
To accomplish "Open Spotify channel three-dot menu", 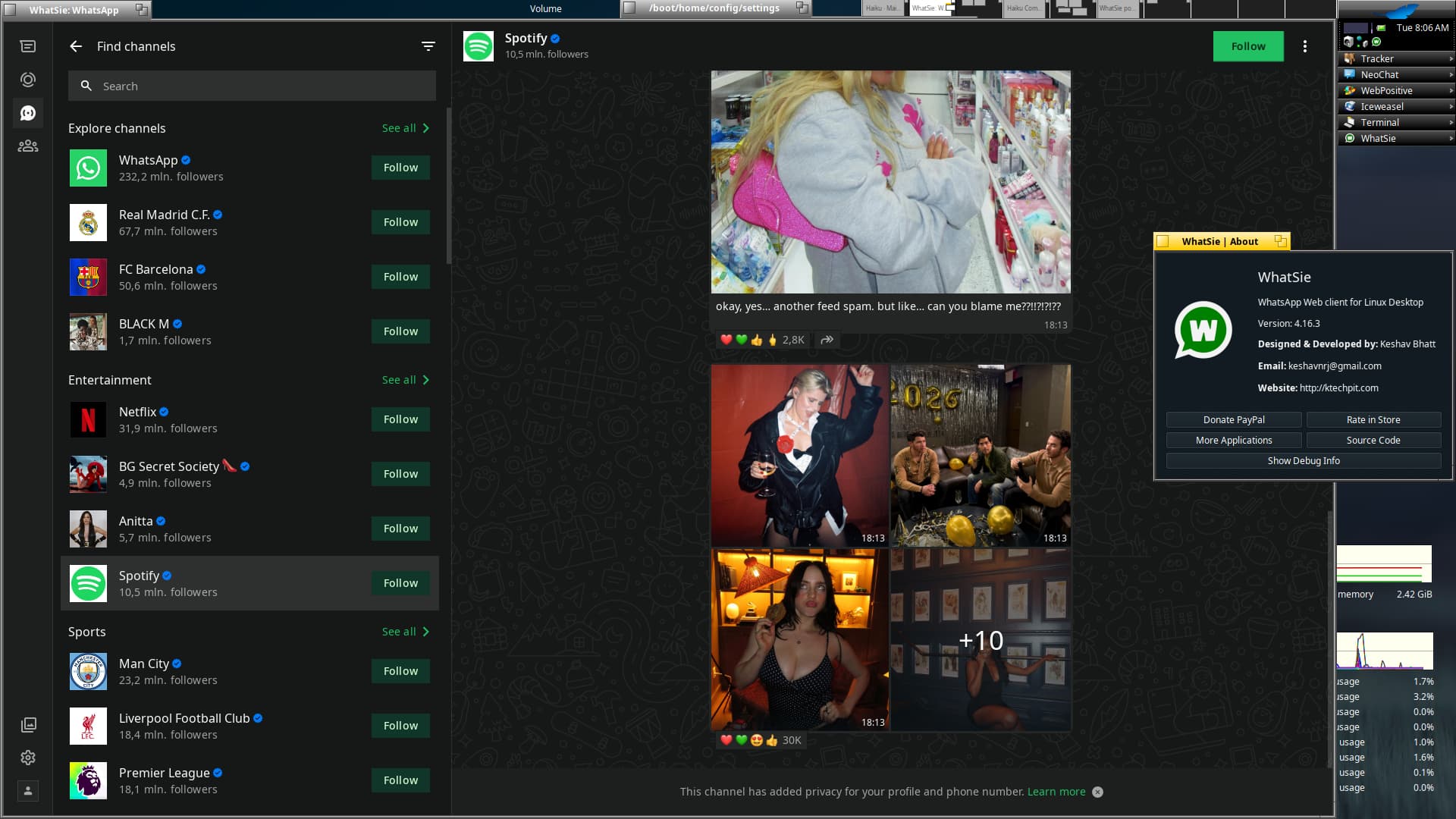I will click(x=1305, y=46).
